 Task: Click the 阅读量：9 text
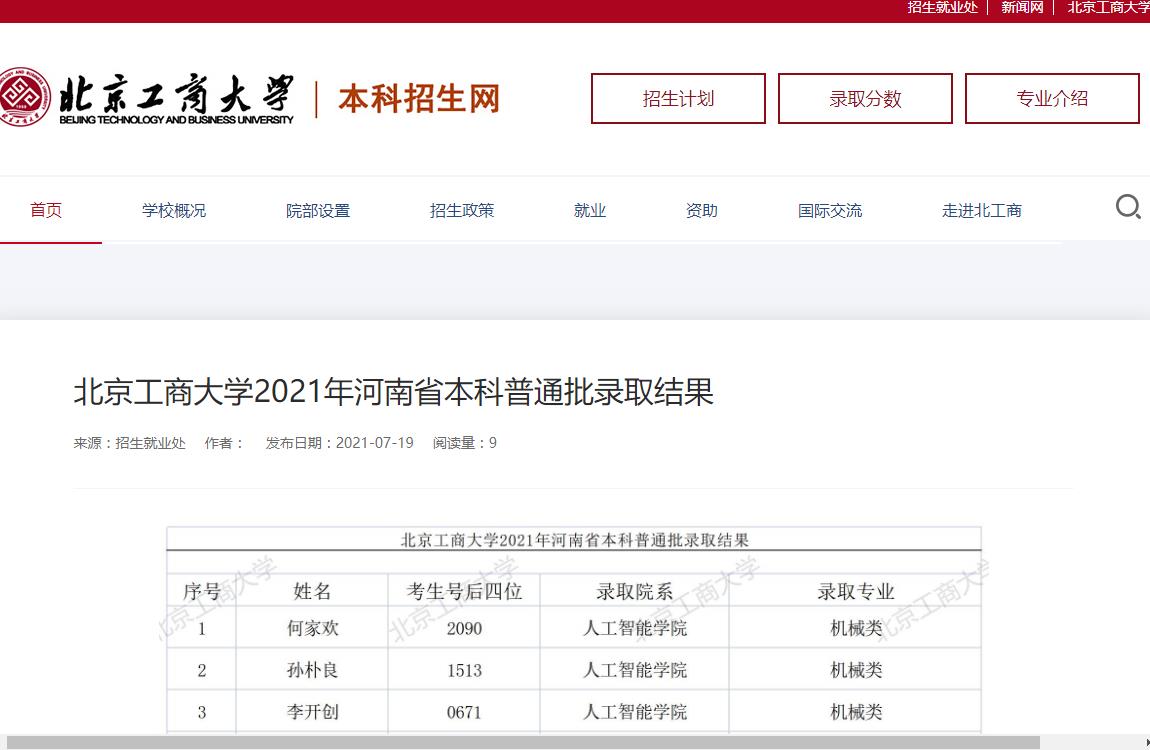pyautogui.click(x=465, y=443)
